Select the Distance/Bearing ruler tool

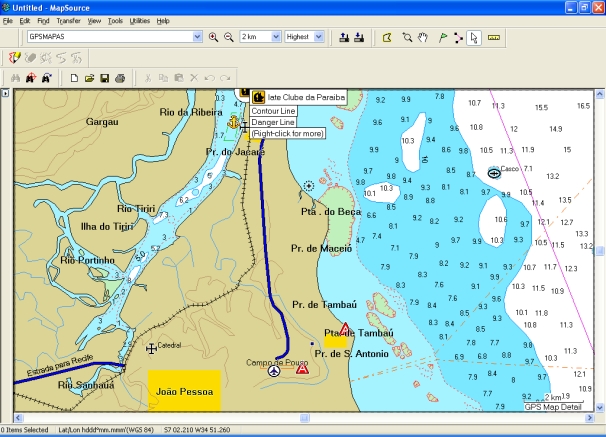(x=494, y=37)
